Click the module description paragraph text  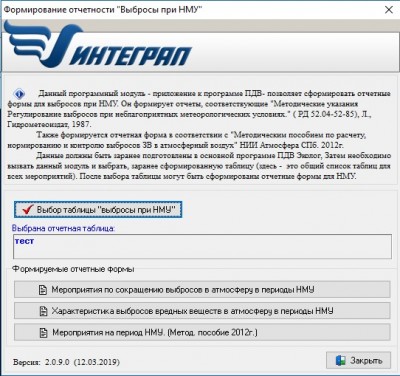pyautogui.click(x=199, y=135)
